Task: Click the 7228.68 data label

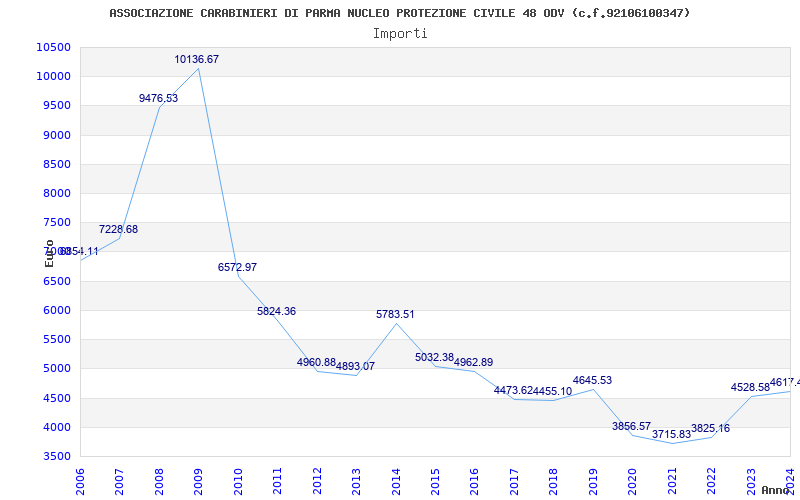Action: [118, 229]
